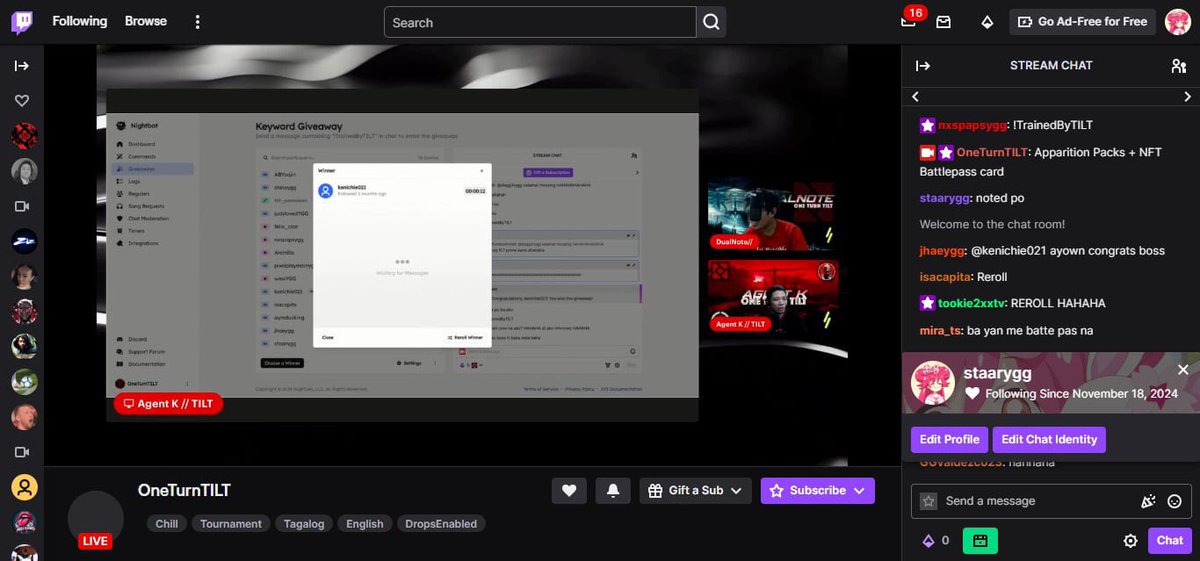The width and height of the screenshot is (1200, 561).
Task: Open the blue Z-logo channel in sidebar
Action: tap(24, 241)
